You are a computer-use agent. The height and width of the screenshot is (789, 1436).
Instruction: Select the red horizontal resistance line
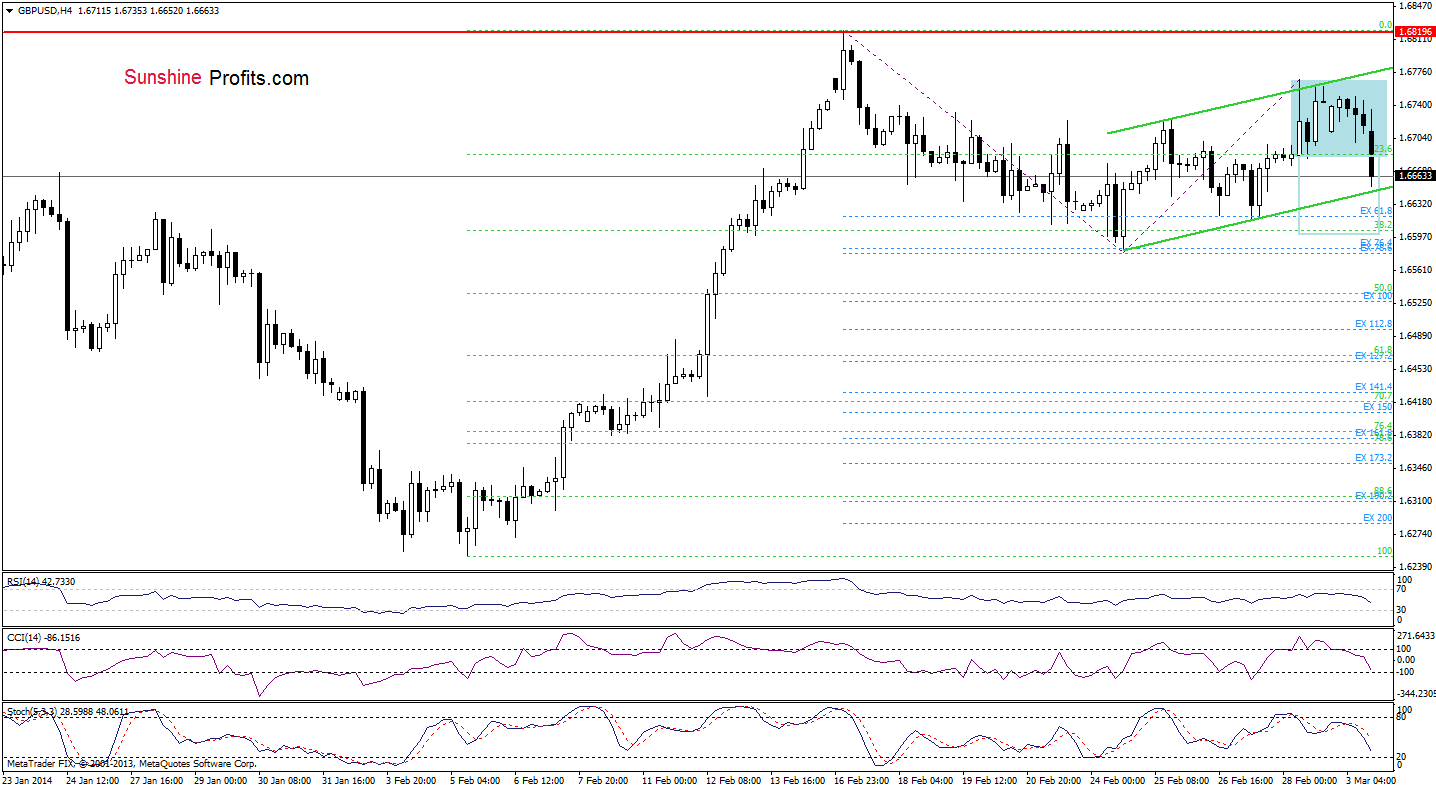tap(700, 32)
